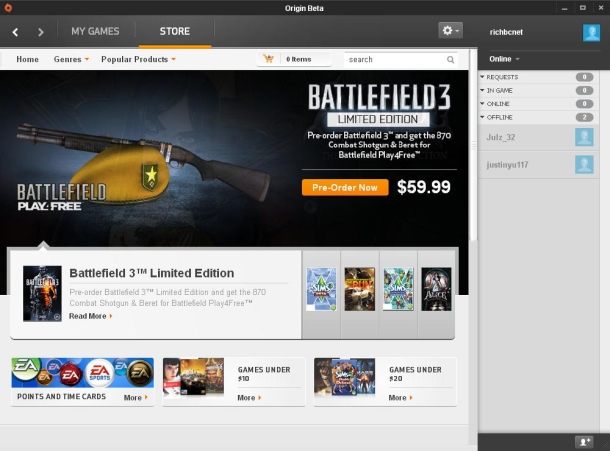
Task: Open the shopping cart icon
Action: [x=268, y=59]
